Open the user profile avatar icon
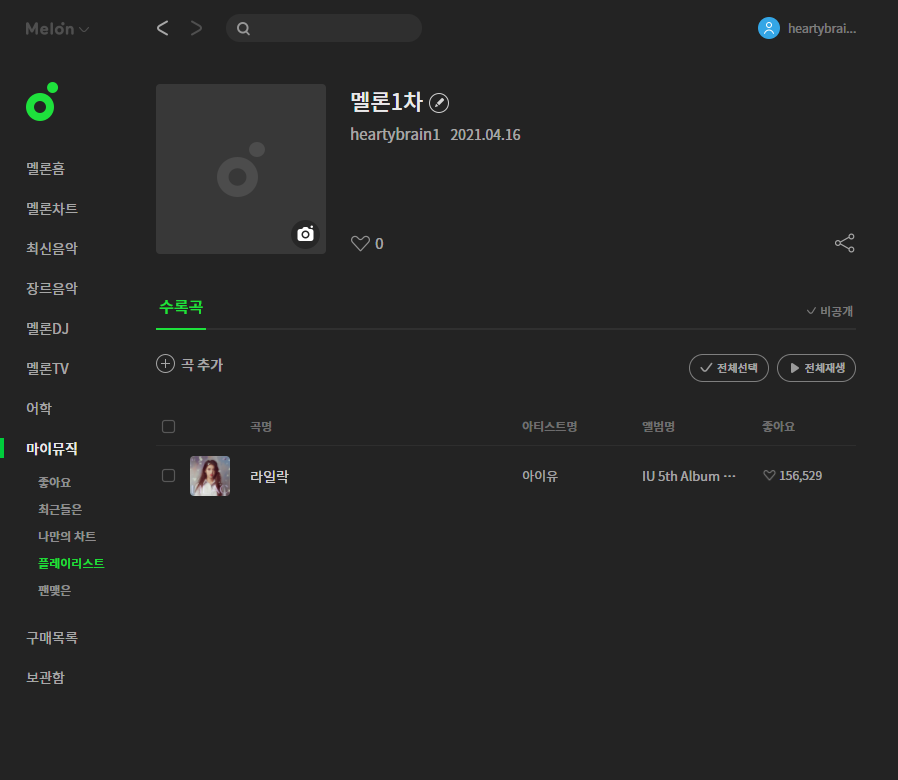The height and width of the screenshot is (780, 898). 769,28
